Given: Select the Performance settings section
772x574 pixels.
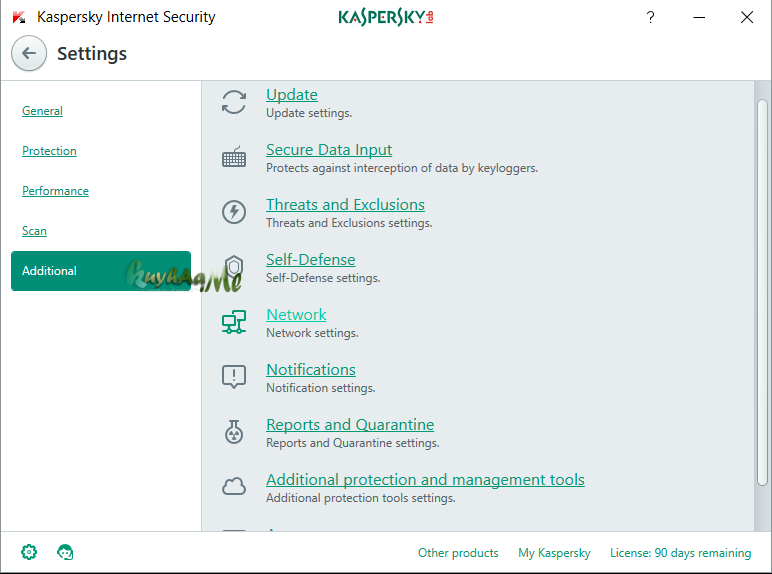Looking at the screenshot, I should coord(55,191).
